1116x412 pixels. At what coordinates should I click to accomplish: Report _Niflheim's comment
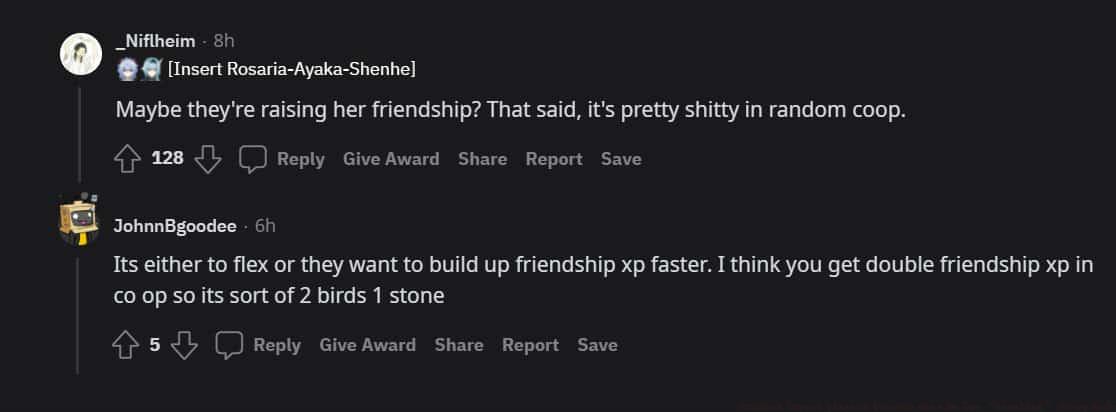[554, 159]
